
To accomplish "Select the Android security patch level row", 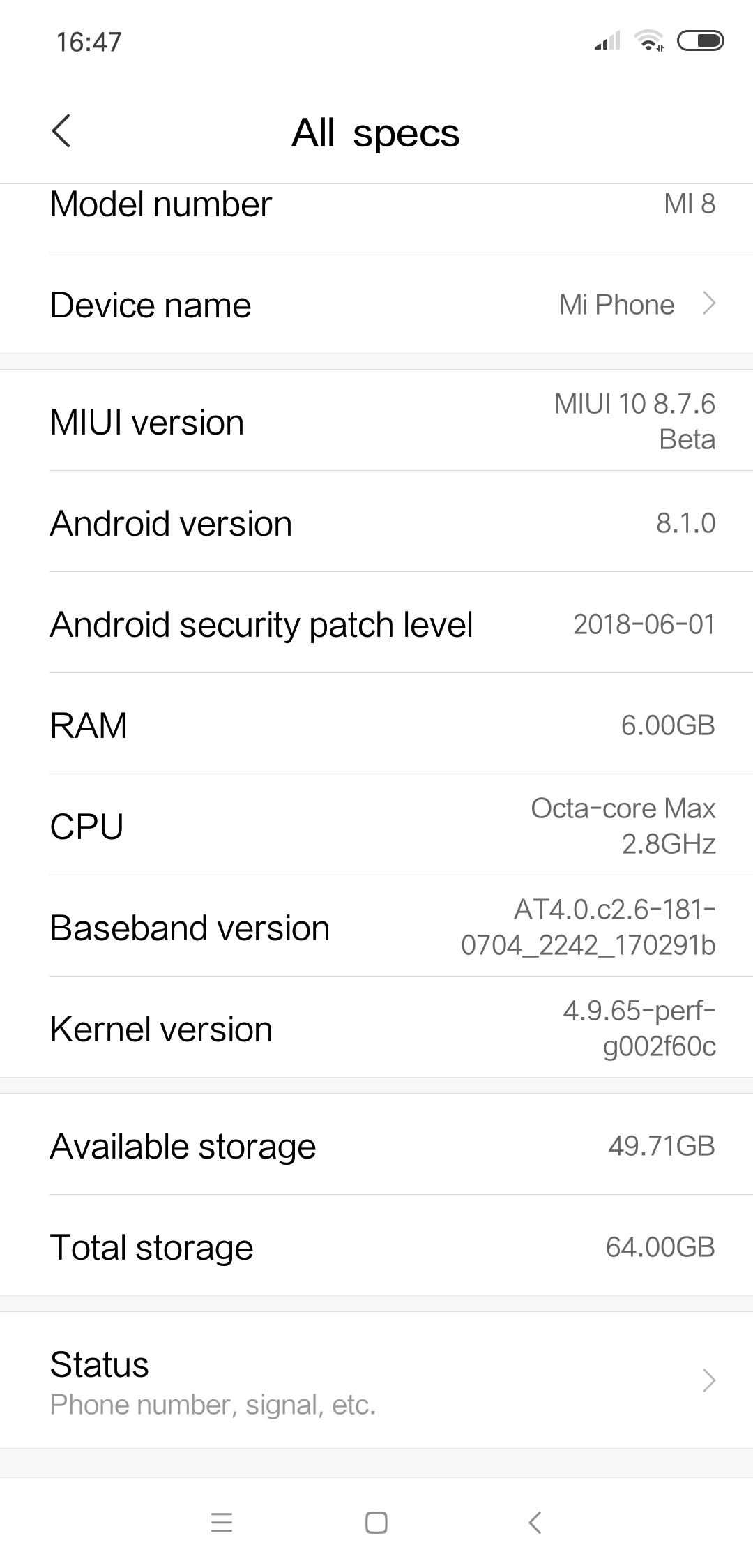I will pyautogui.click(x=376, y=624).
